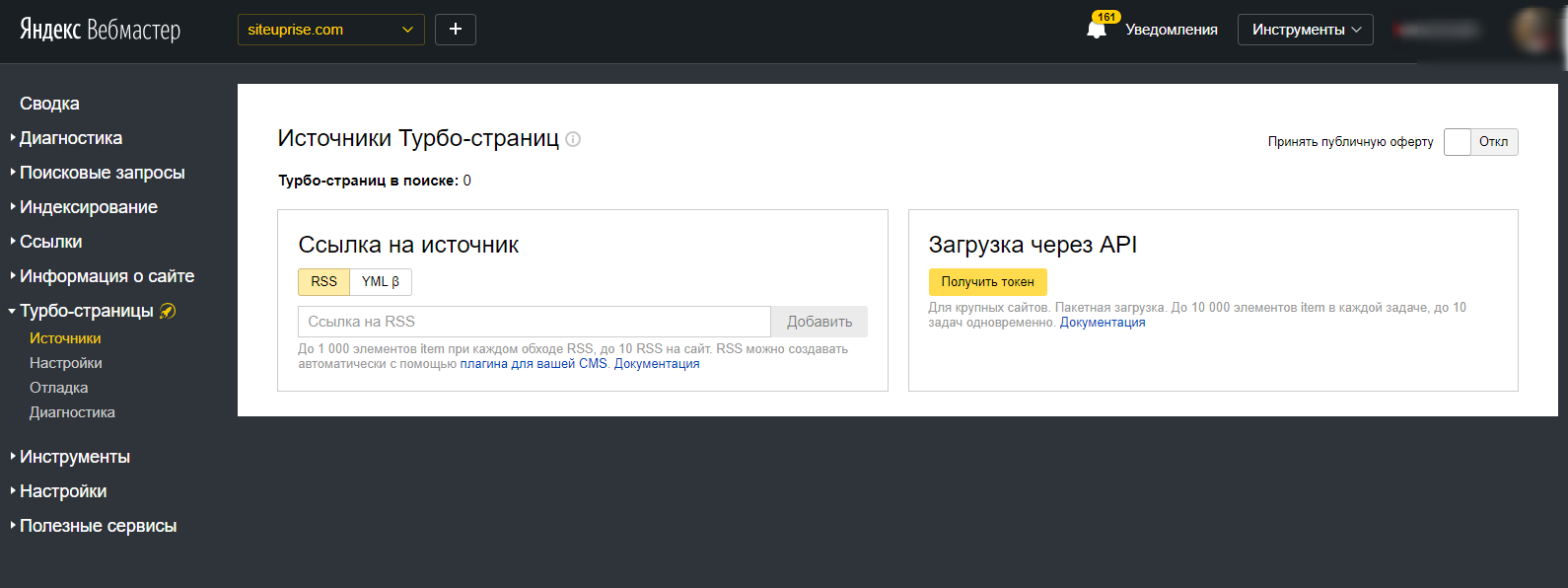
Task: Open the notifications bell icon
Action: (1097, 29)
